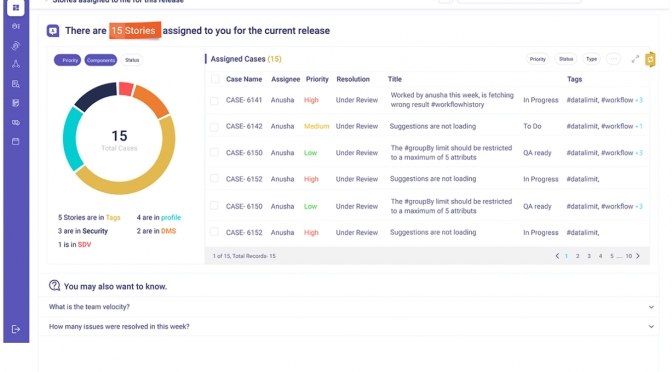Select the Status chart filter tab
This screenshot has width=672, height=372.
[x=132, y=60]
